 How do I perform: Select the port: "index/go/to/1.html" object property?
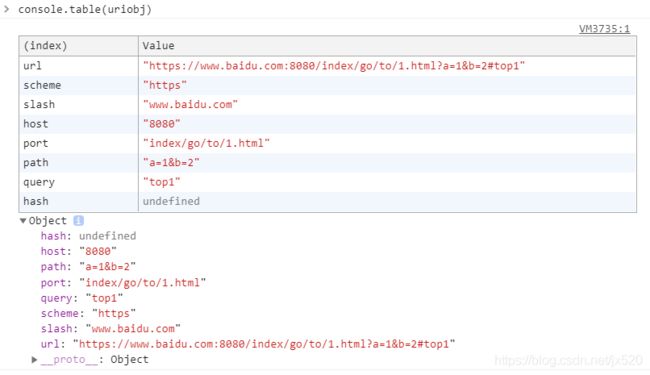(x=123, y=283)
